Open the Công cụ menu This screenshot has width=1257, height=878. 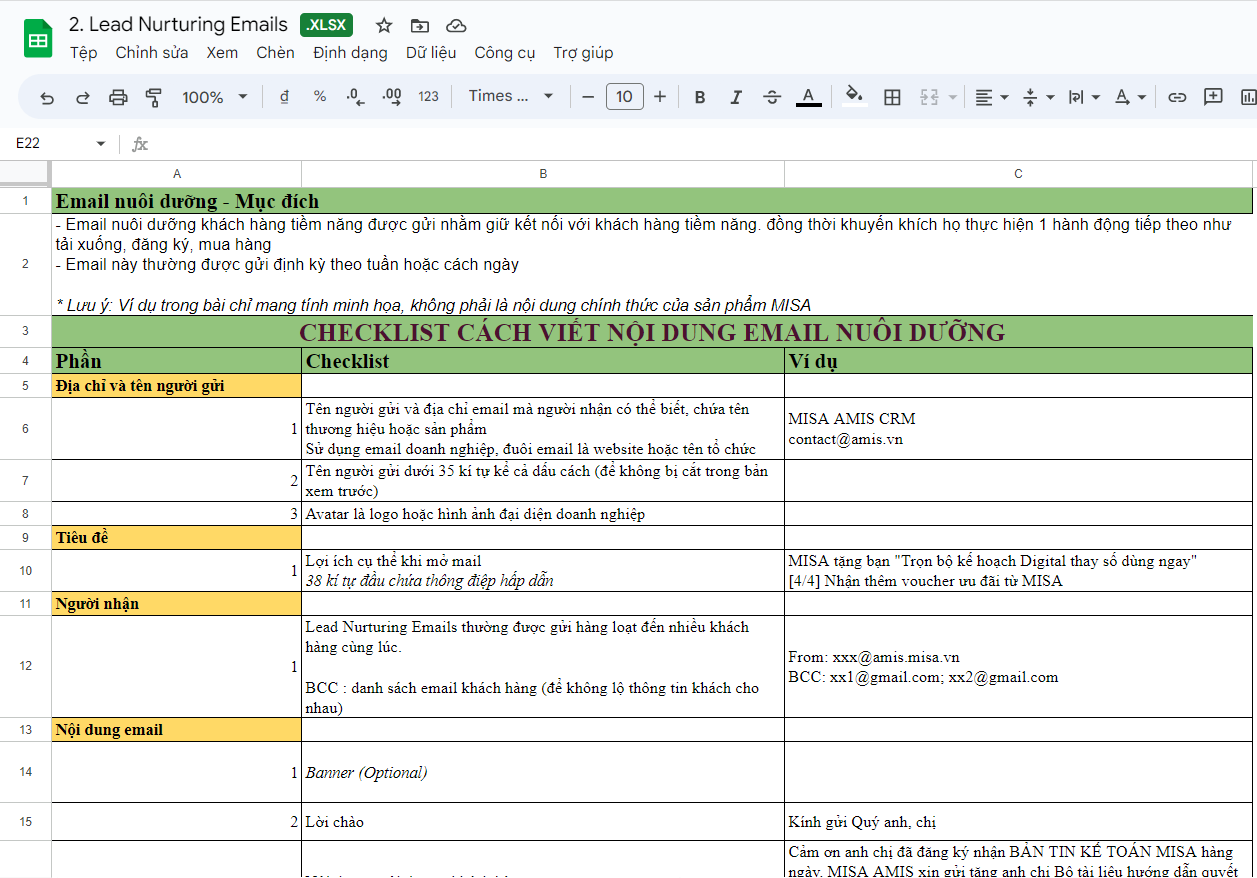(x=505, y=53)
